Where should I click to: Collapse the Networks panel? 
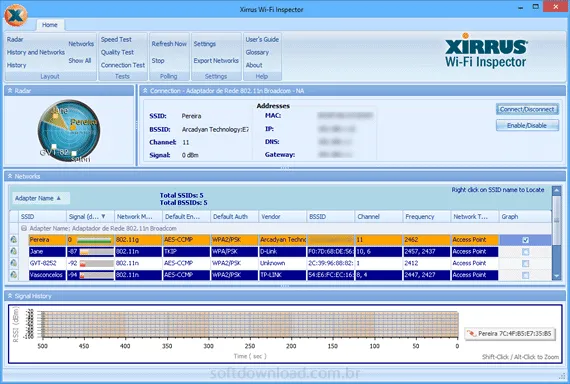pos(10,176)
